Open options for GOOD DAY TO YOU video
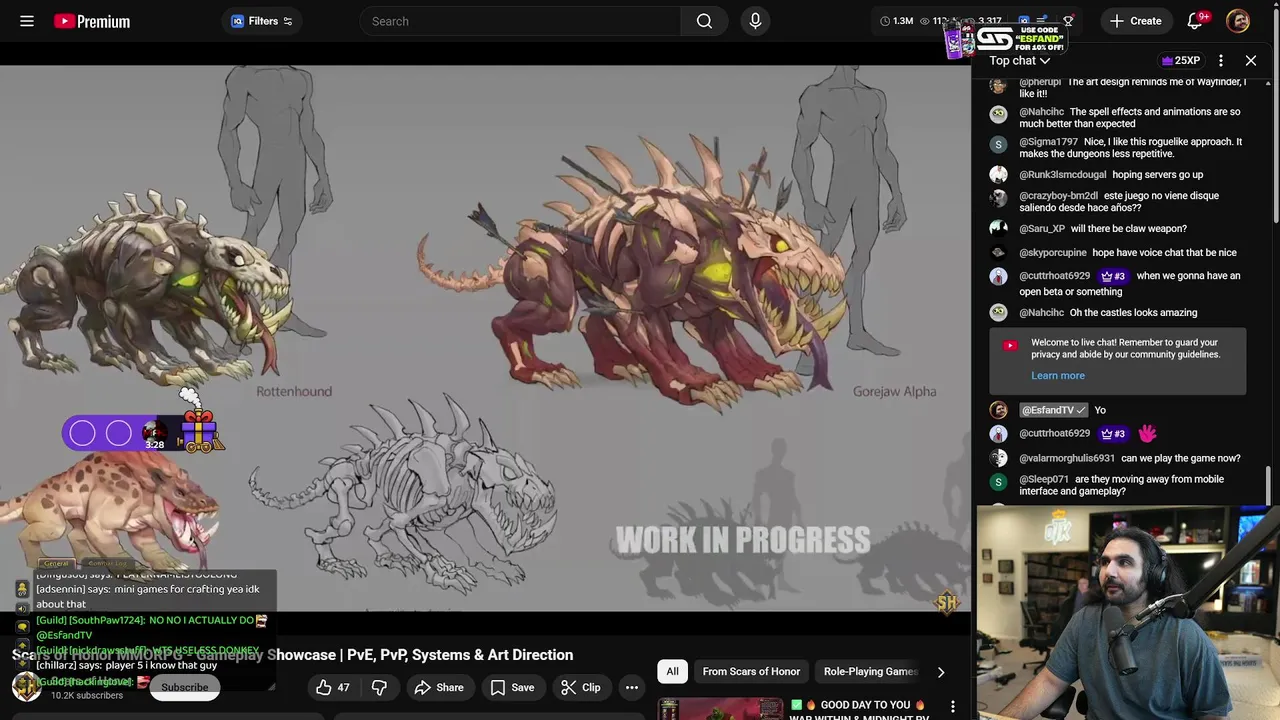 coord(953,707)
